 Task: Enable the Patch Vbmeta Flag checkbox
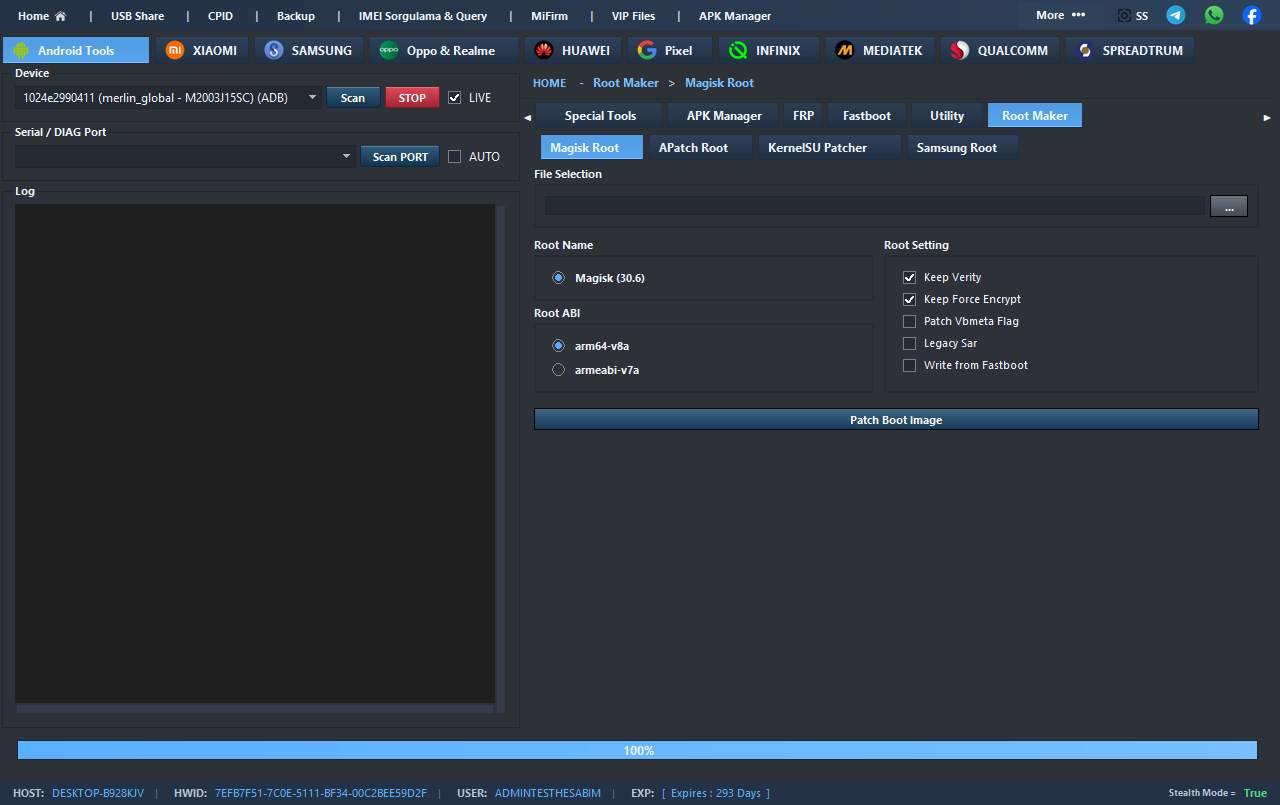point(909,321)
